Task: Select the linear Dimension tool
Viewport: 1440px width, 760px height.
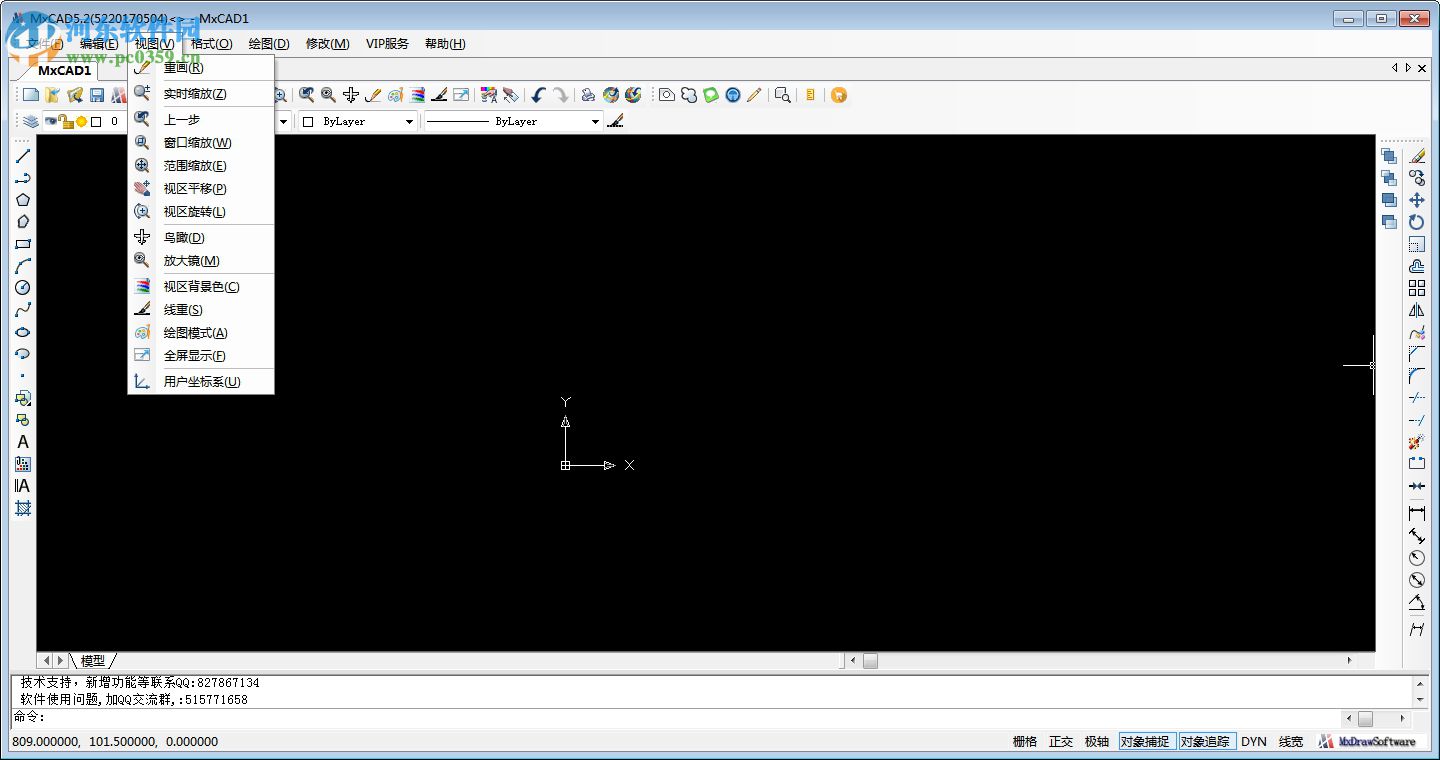Action: (1417, 513)
